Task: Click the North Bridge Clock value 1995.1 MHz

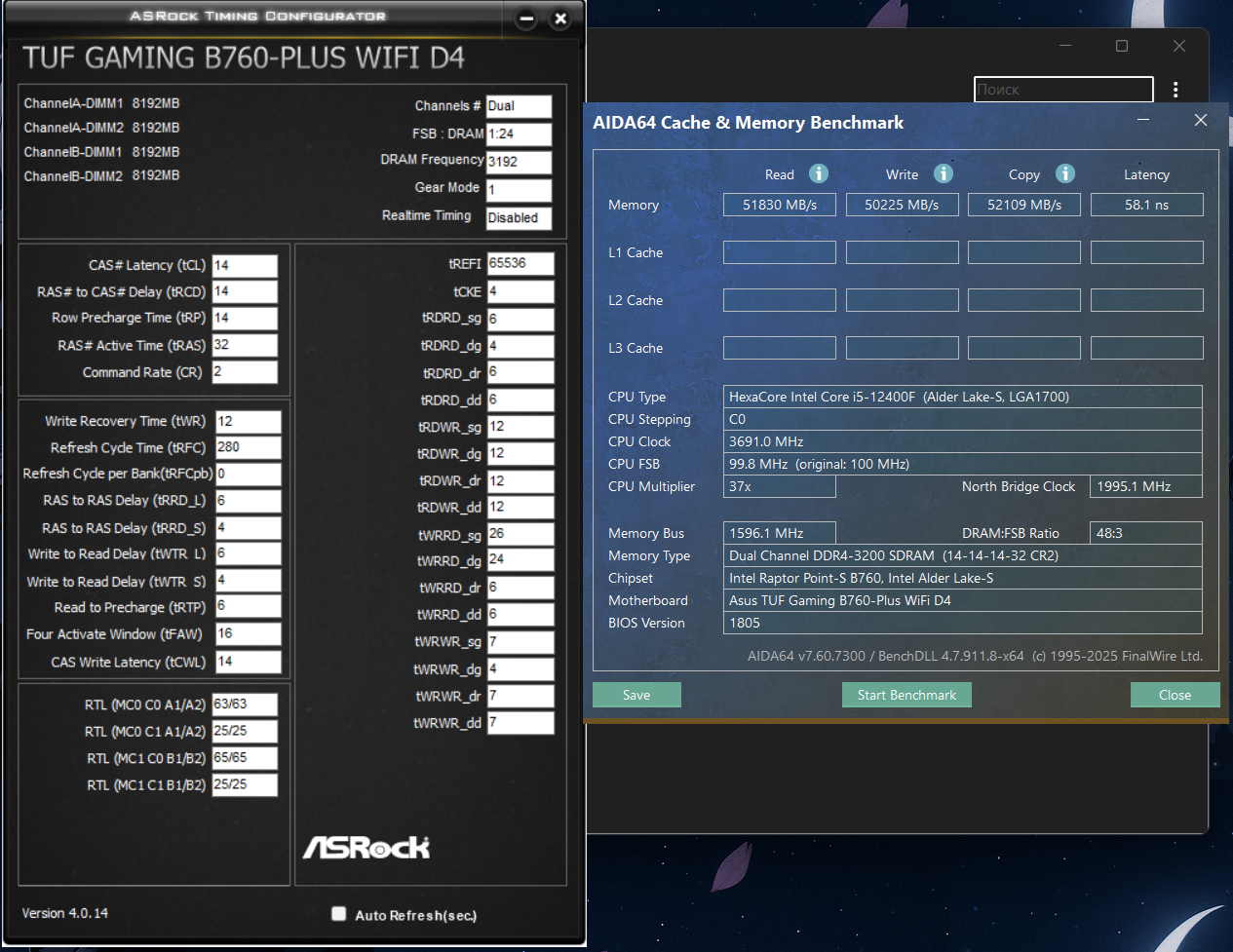Action: point(1146,486)
